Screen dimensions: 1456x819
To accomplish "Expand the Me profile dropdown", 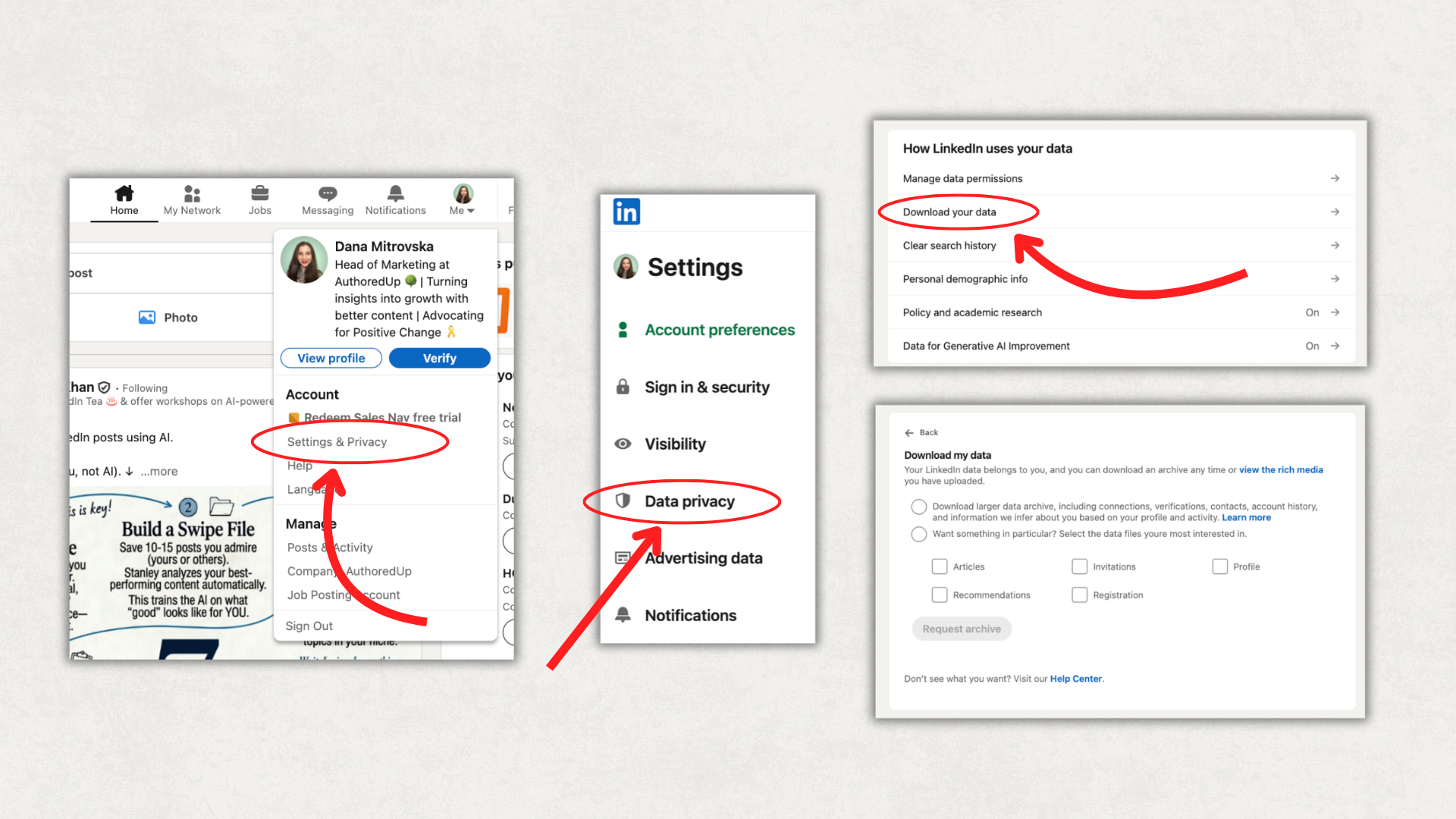I will [463, 200].
